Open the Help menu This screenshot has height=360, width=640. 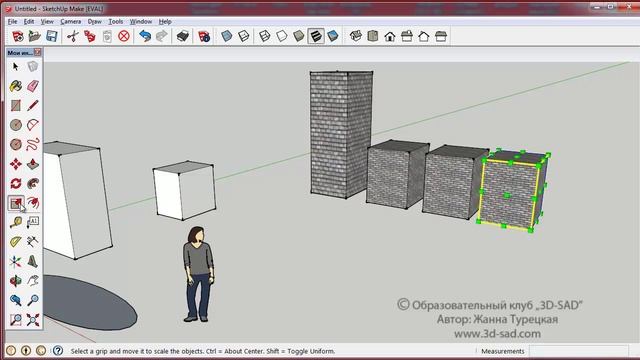tap(165, 22)
